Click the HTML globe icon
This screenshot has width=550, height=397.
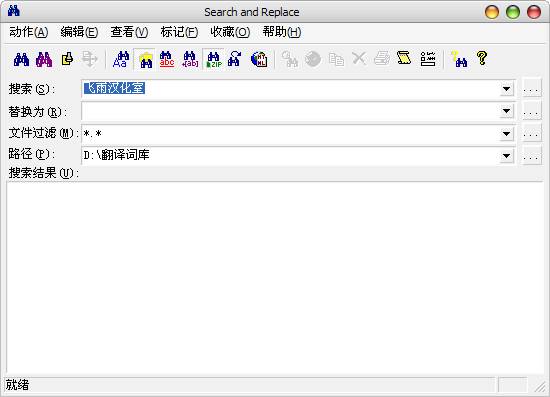(x=260, y=59)
